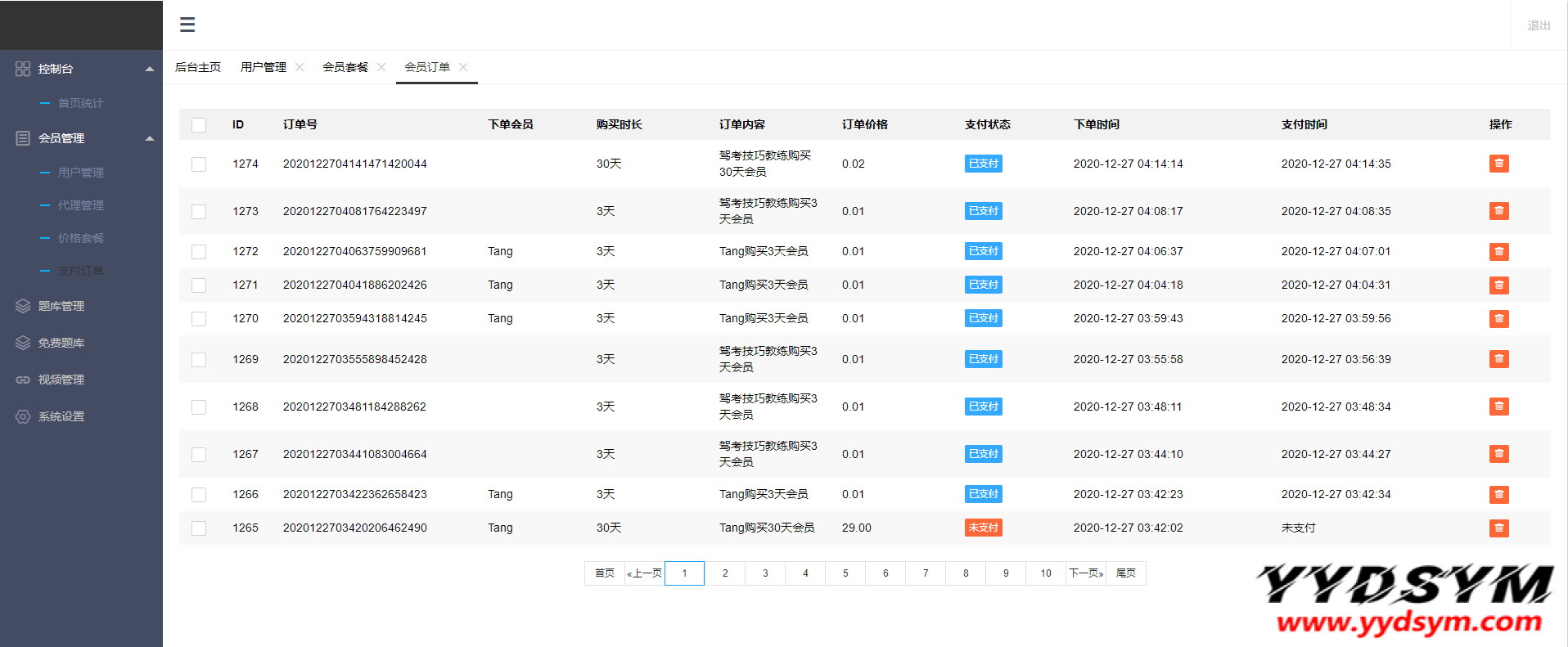The image size is (1568, 647).
Task: Go to page 5 in pagination
Action: 845,573
